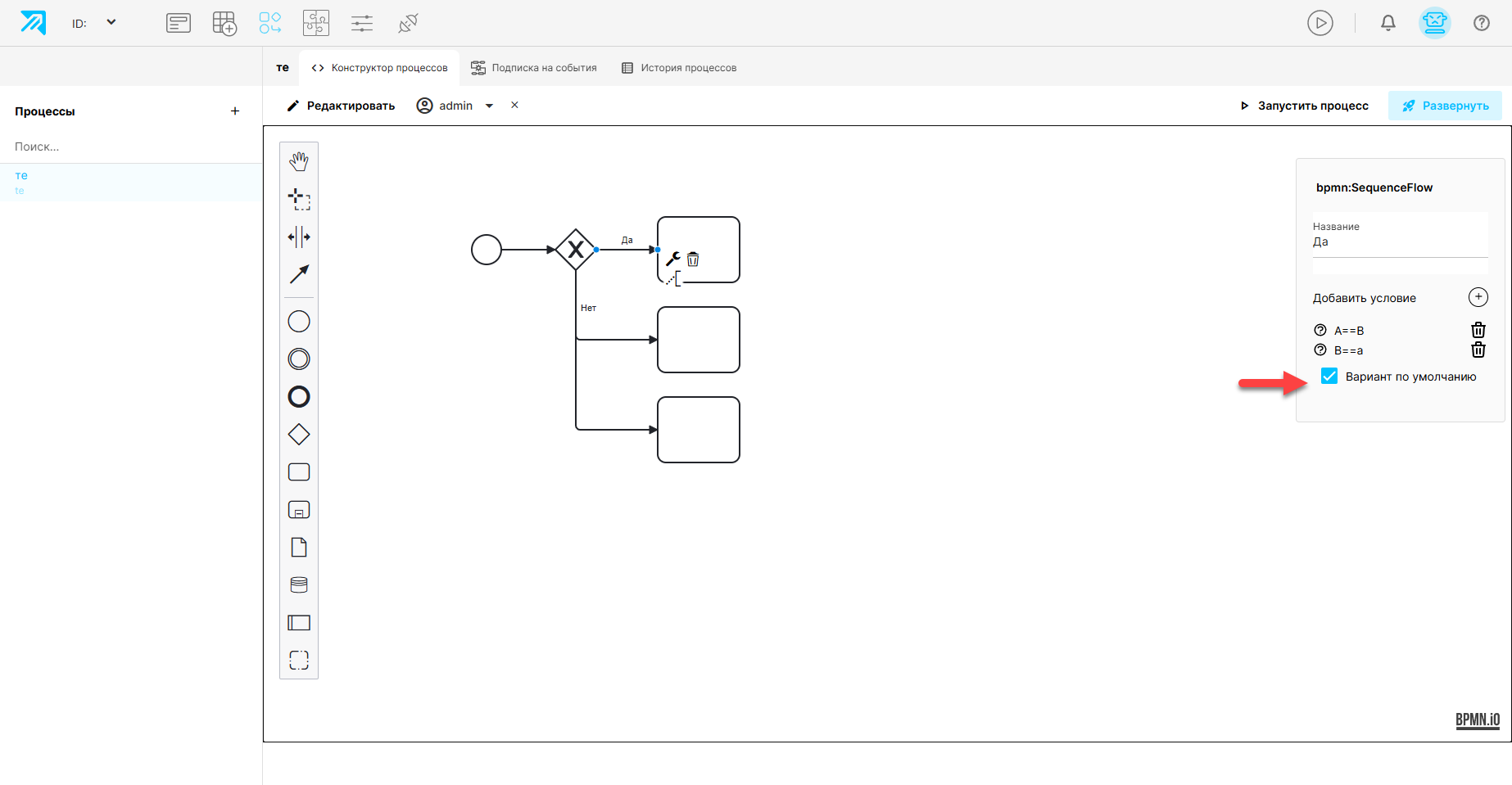The image size is (1512, 785).
Task: Click the 'Редактировать' edit button
Action: pyautogui.click(x=341, y=106)
